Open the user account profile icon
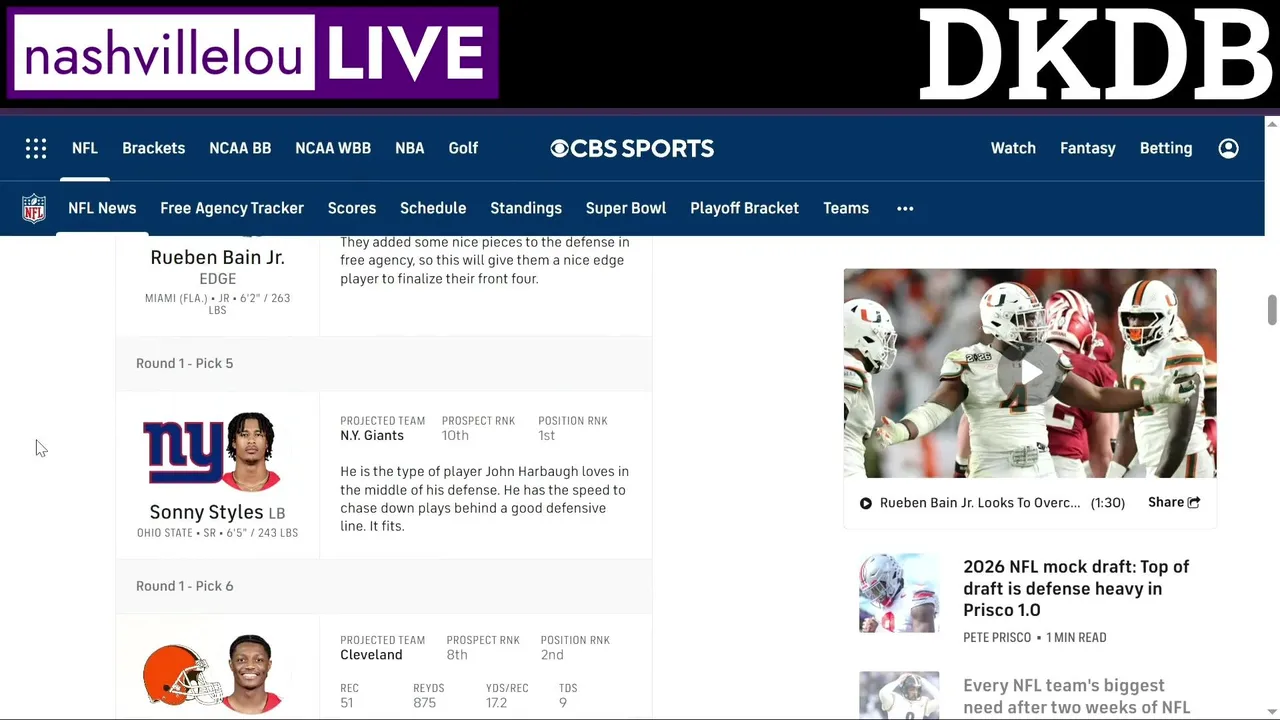This screenshot has width=1280, height=720. [x=1228, y=148]
